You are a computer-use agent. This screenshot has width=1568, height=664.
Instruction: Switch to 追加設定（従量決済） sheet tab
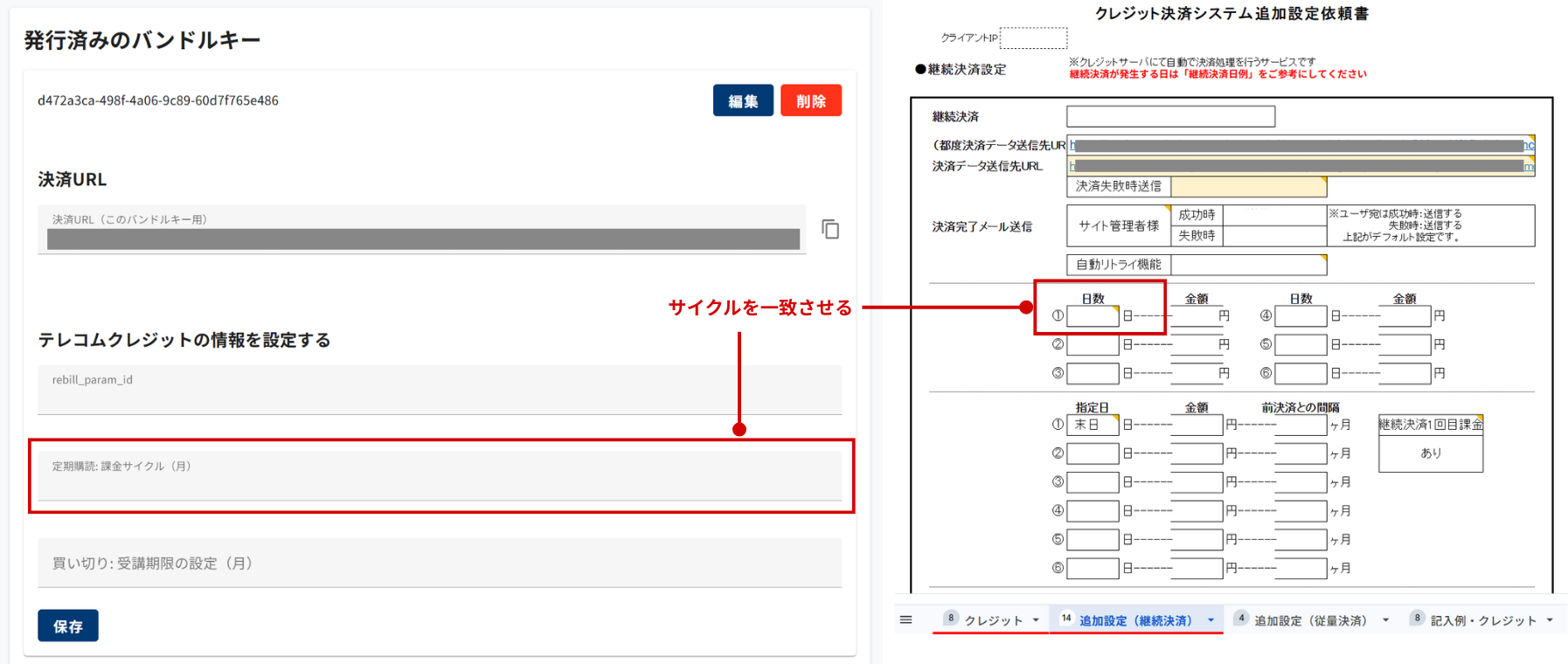pyautogui.click(x=1309, y=620)
